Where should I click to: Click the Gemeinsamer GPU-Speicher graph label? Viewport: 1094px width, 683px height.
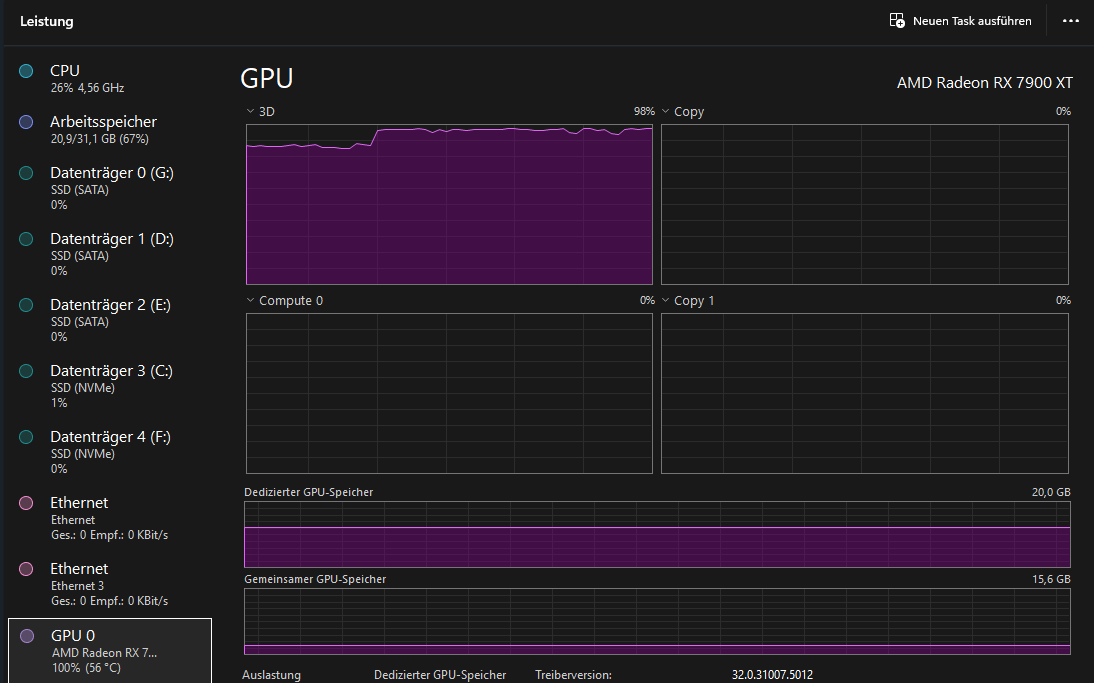pyautogui.click(x=315, y=579)
